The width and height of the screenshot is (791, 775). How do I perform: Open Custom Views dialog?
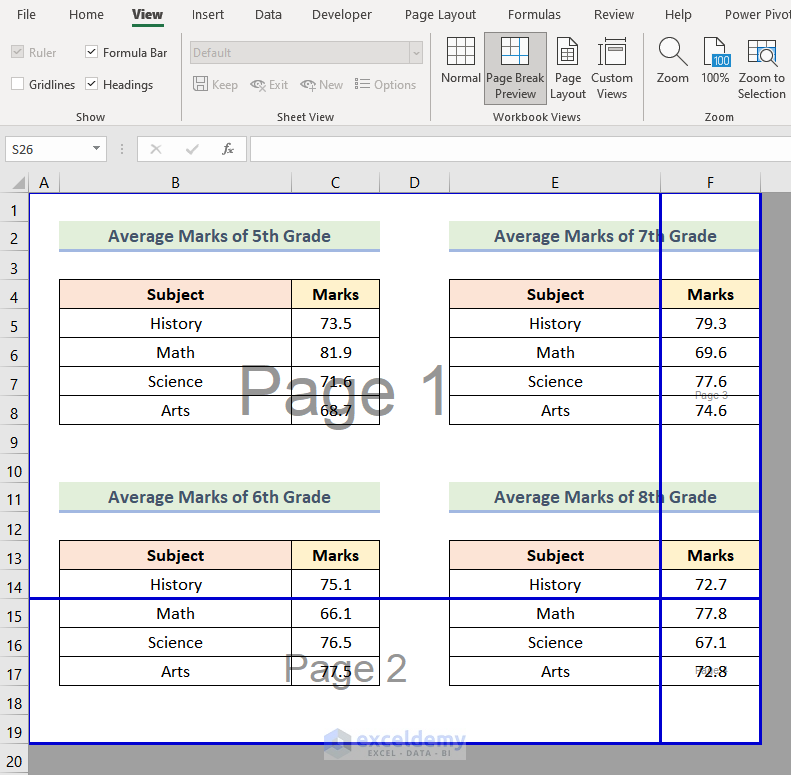(611, 67)
